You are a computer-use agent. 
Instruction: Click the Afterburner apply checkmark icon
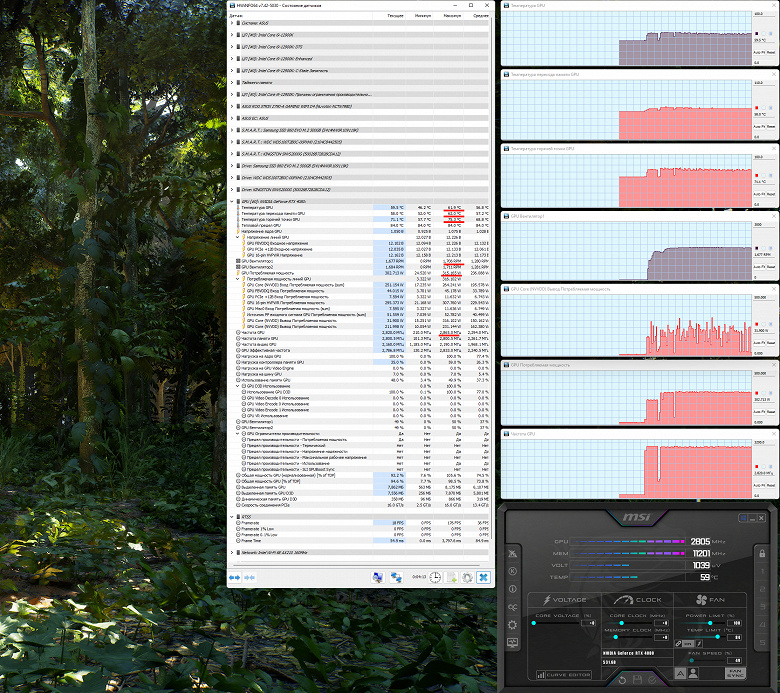tap(652, 680)
